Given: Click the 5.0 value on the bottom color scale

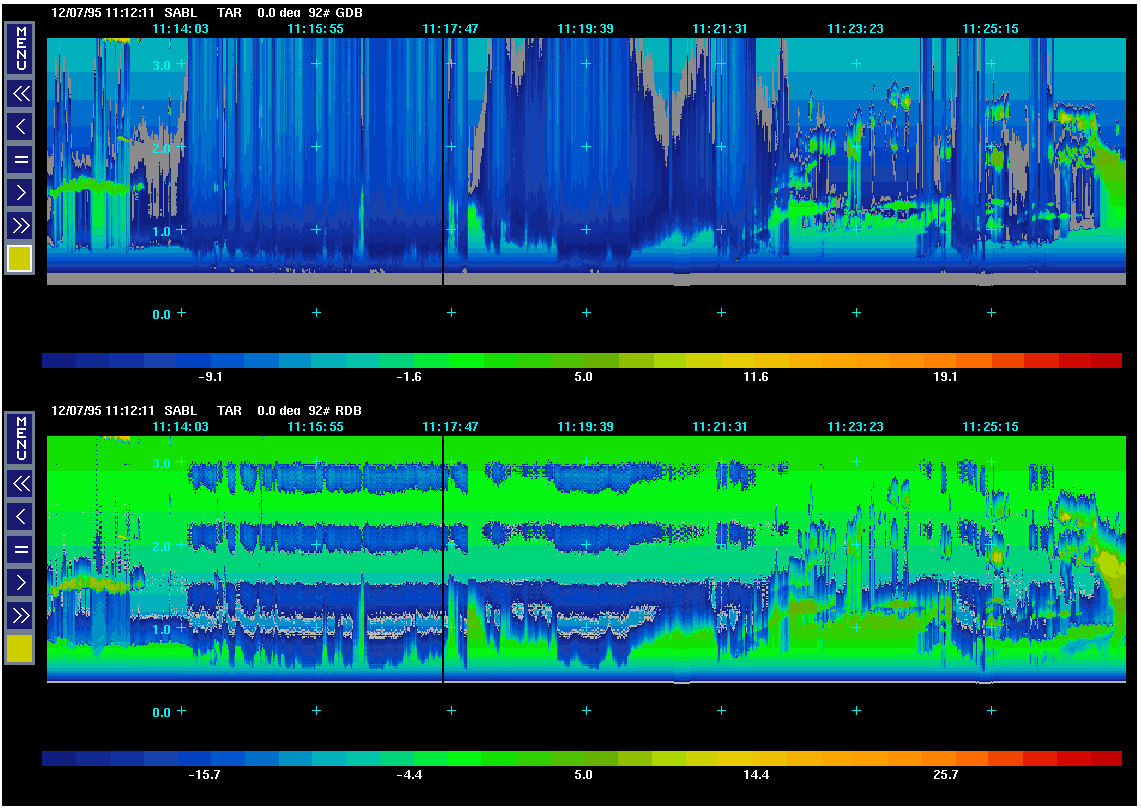Looking at the screenshot, I should (x=584, y=775).
